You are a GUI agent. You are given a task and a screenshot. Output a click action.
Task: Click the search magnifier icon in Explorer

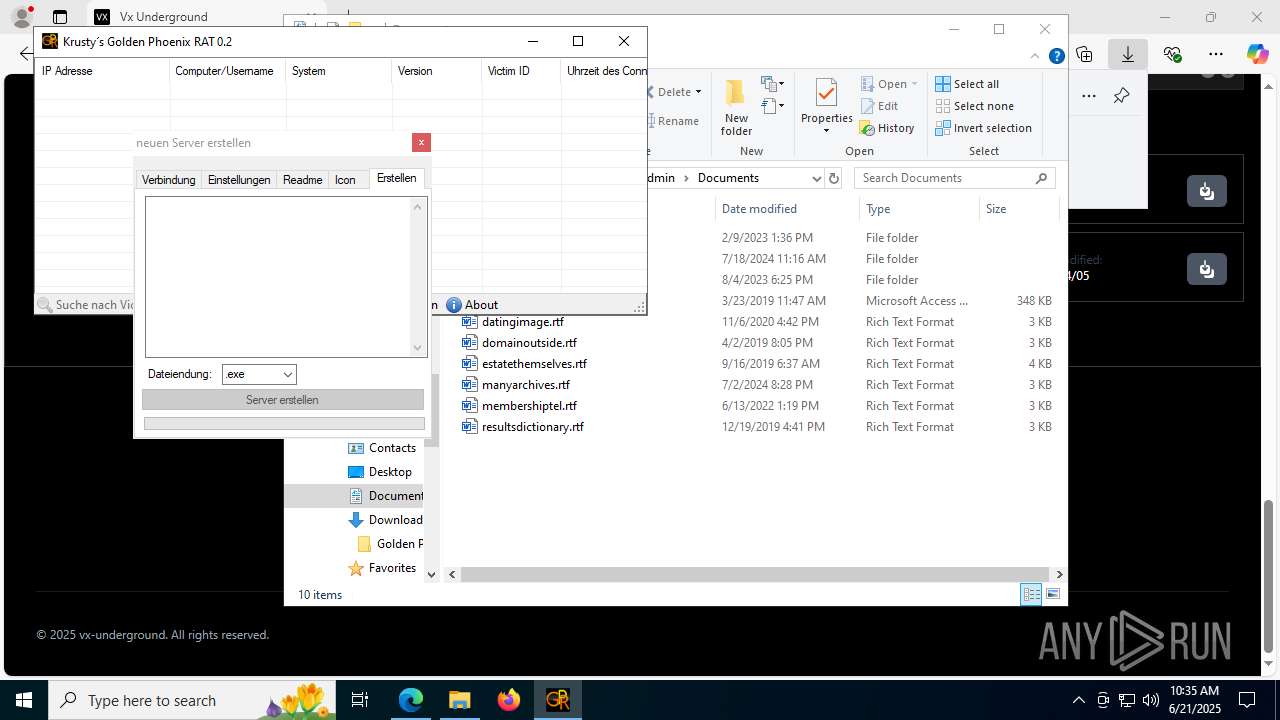point(1041,178)
